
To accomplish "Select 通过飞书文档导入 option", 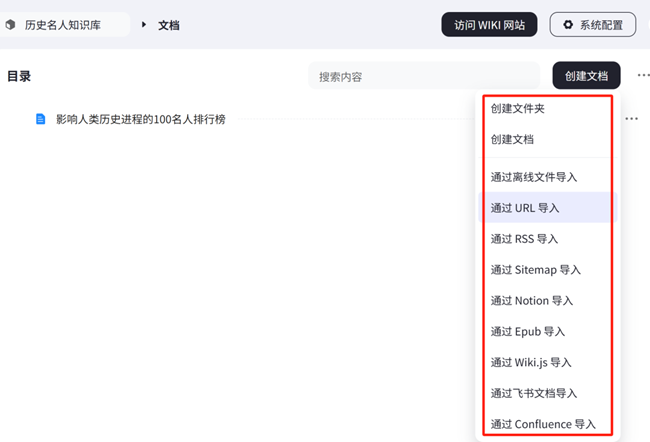I will pos(548,393).
